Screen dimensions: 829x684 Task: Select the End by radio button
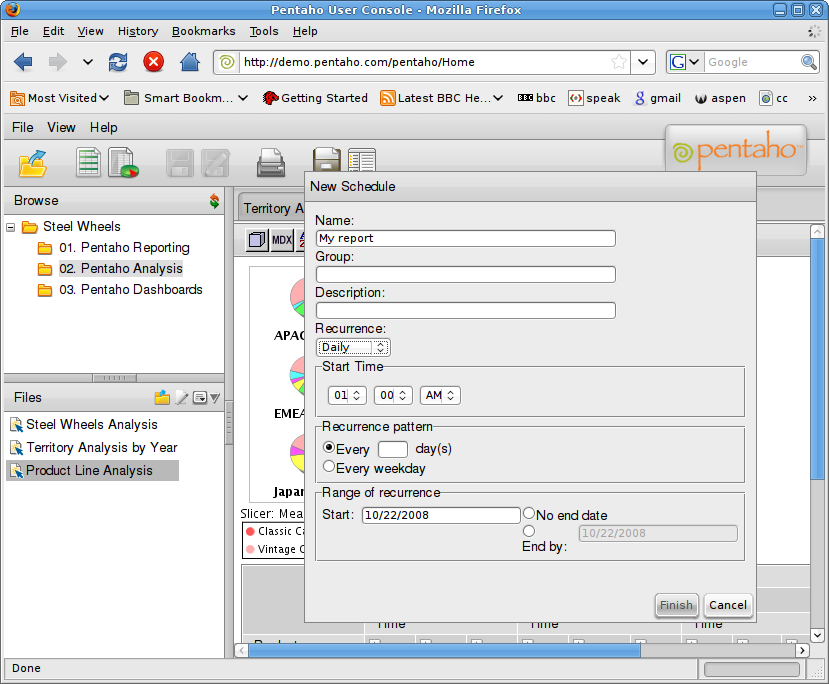(529, 531)
